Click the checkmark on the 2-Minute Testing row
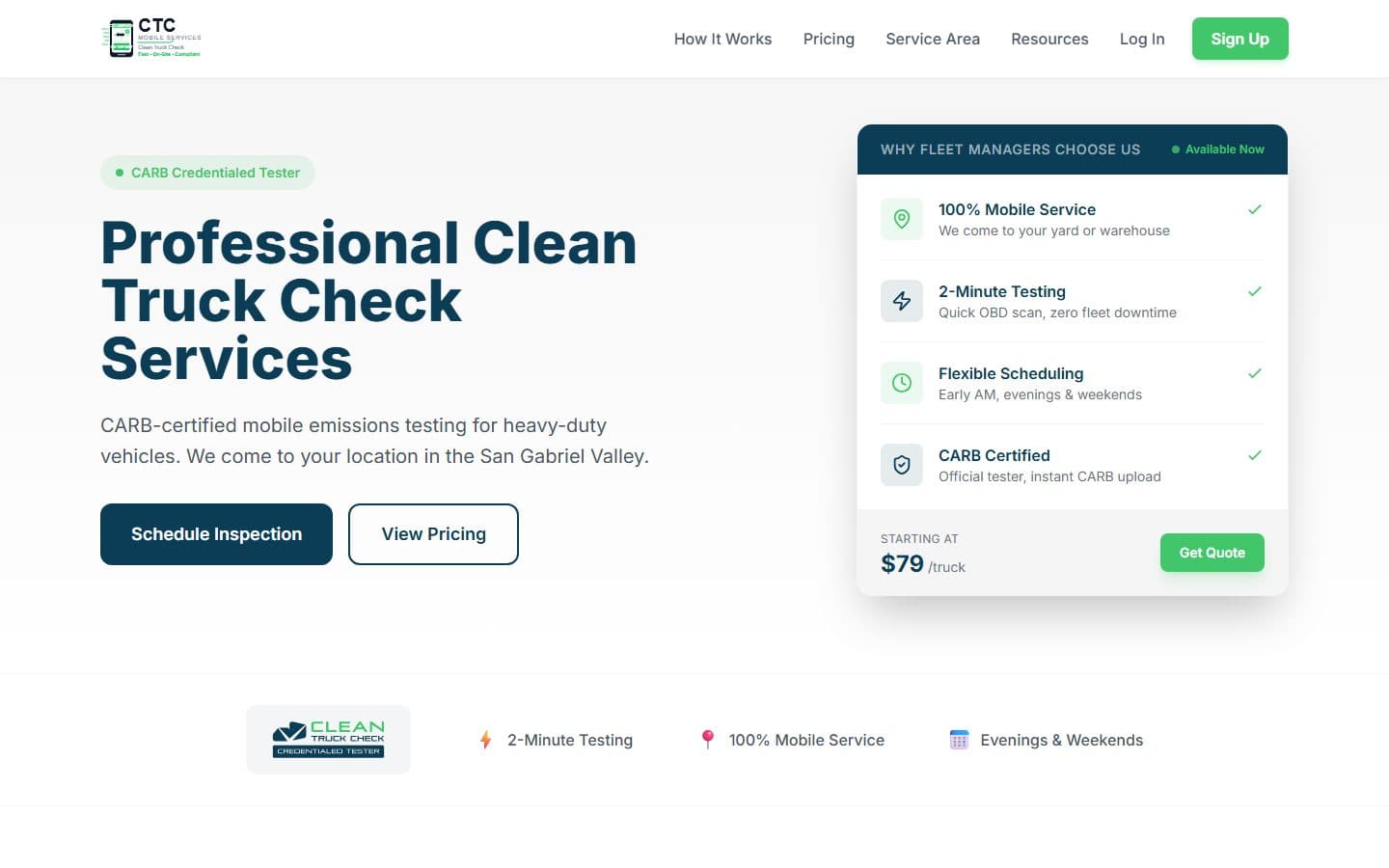 click(x=1255, y=291)
